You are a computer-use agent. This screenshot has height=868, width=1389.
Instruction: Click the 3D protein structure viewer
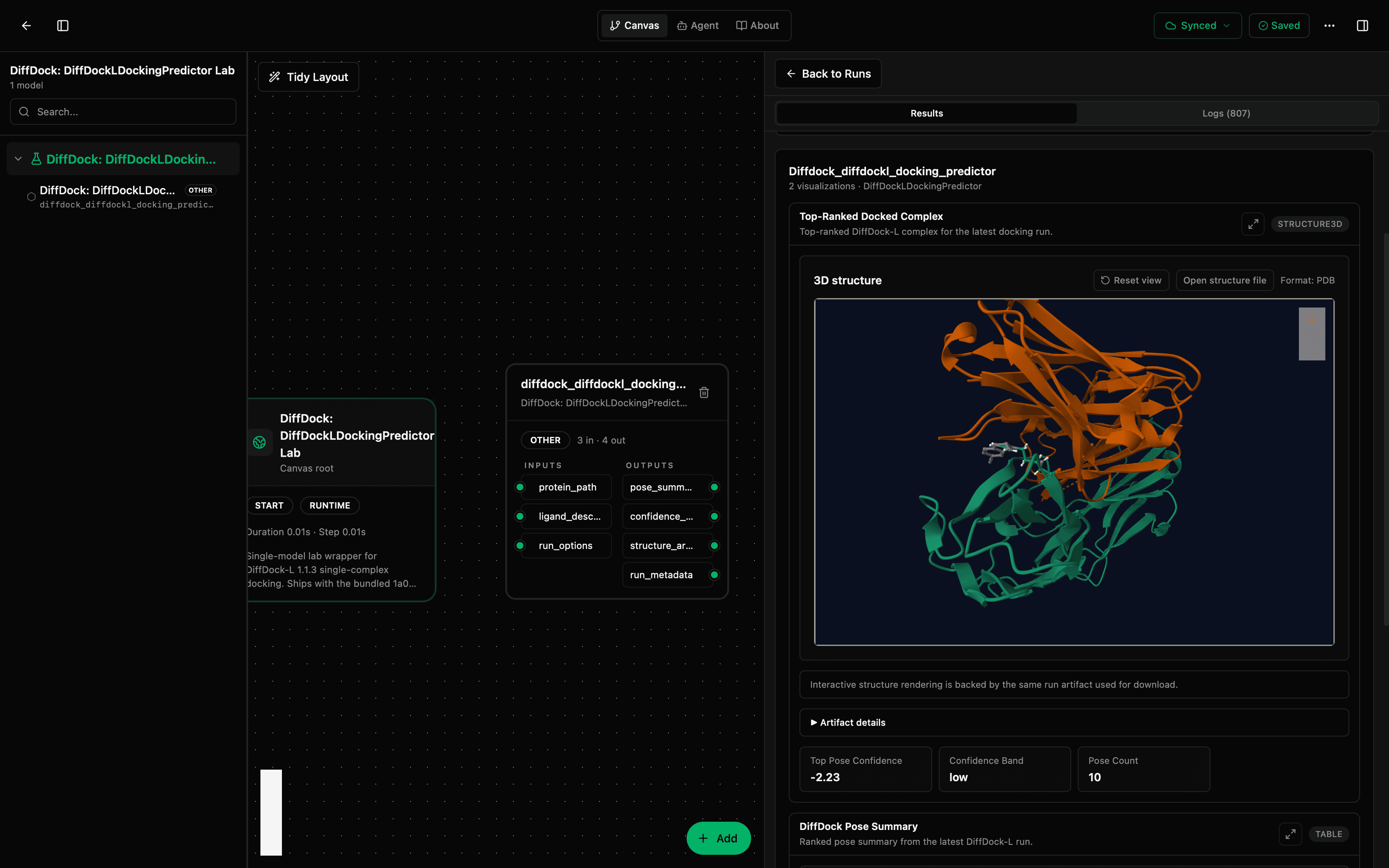tap(1074, 472)
